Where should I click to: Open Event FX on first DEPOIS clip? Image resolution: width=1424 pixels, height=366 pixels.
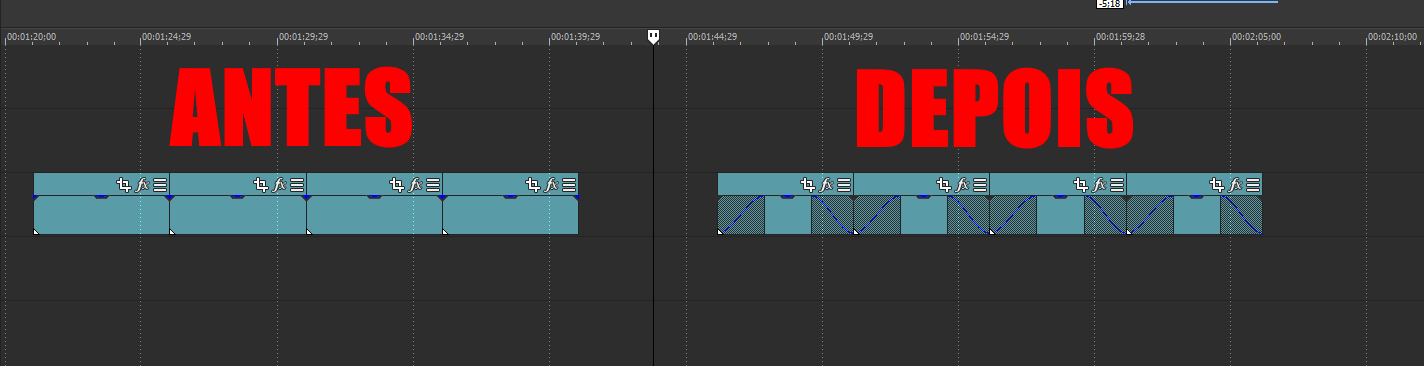click(826, 185)
